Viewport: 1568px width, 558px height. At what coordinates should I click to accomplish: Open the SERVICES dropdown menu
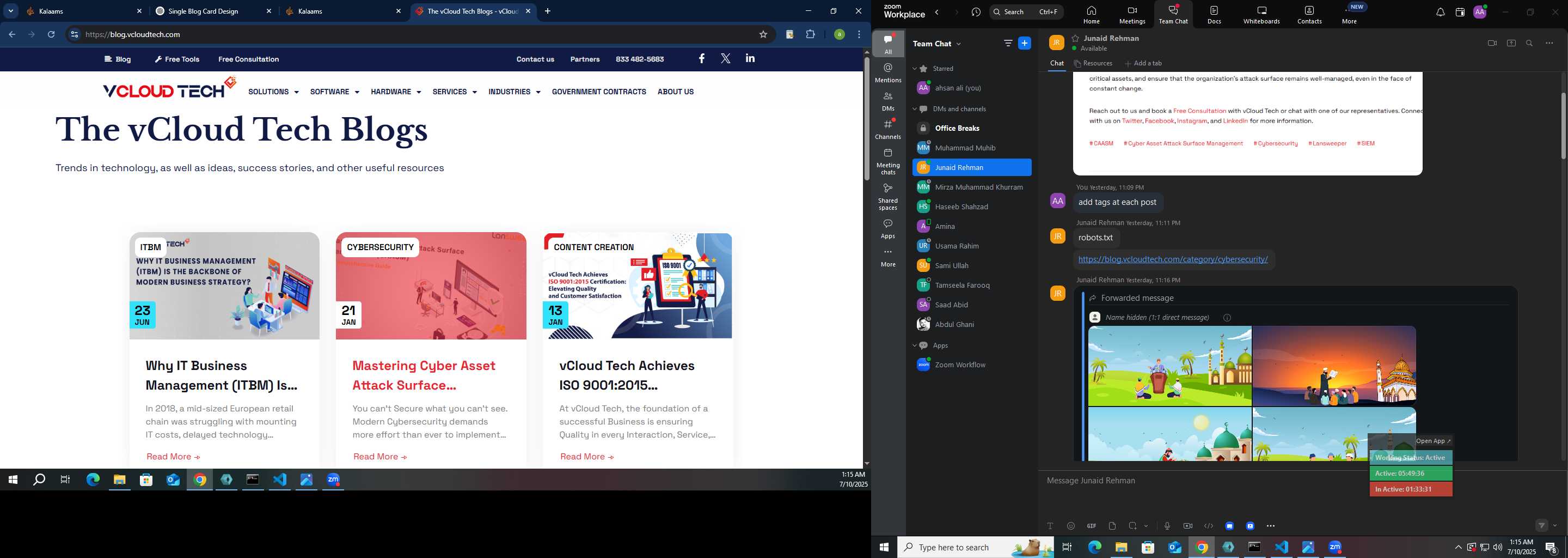click(455, 92)
